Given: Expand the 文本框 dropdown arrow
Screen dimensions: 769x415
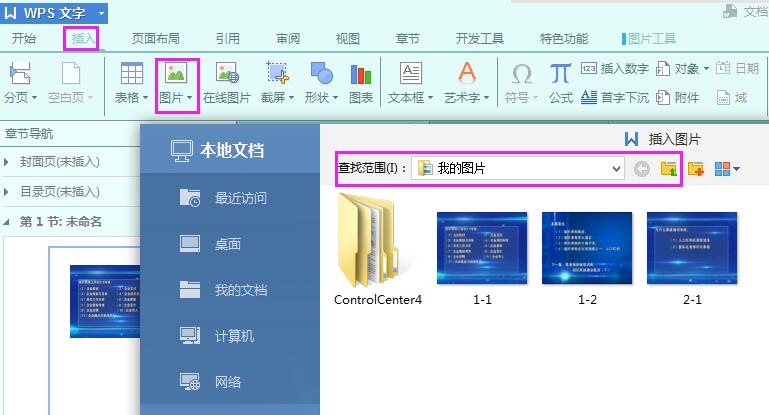Looking at the screenshot, I should coord(430,98).
